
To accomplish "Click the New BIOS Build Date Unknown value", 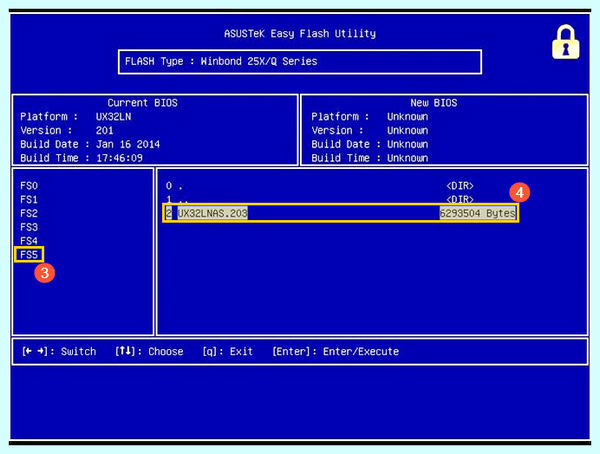I will point(408,144).
